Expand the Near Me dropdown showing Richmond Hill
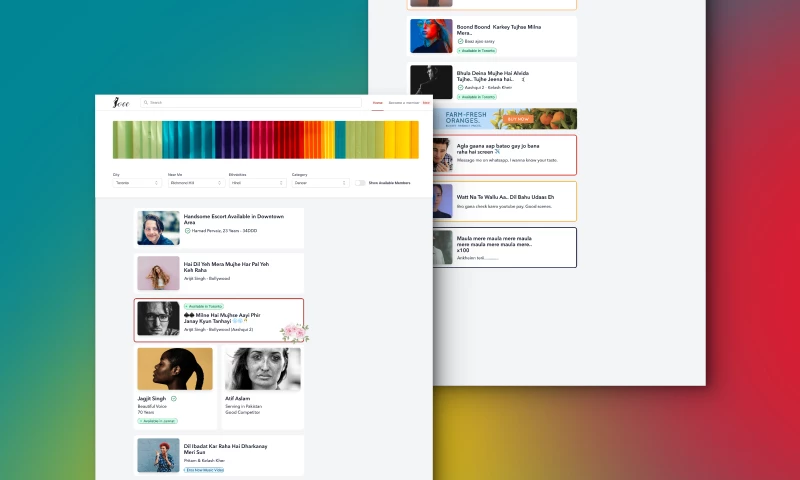The image size is (800, 480). (x=194, y=183)
